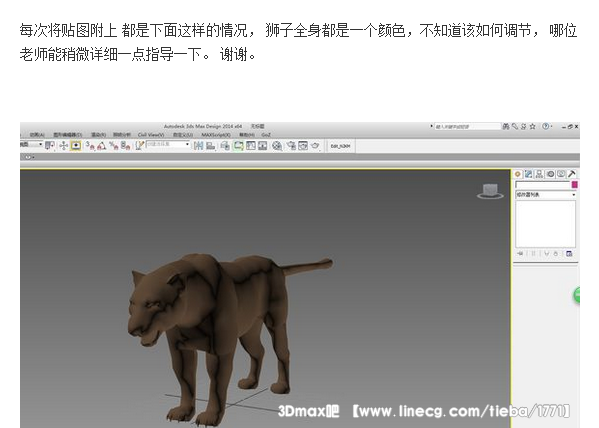Click the Mirror tool icon

(x=198, y=146)
